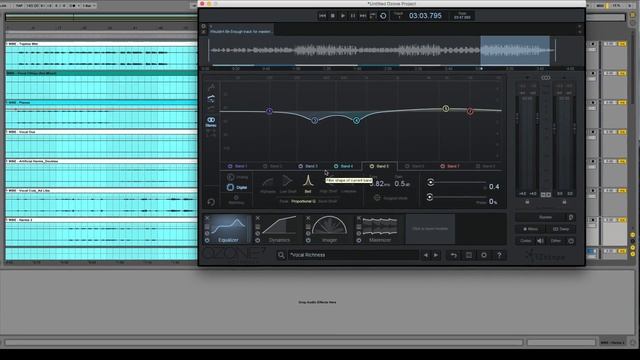The image size is (640, 360).
Task: Fold the Vocal Cuts_Ad Libs track
Action: (x=7, y=191)
